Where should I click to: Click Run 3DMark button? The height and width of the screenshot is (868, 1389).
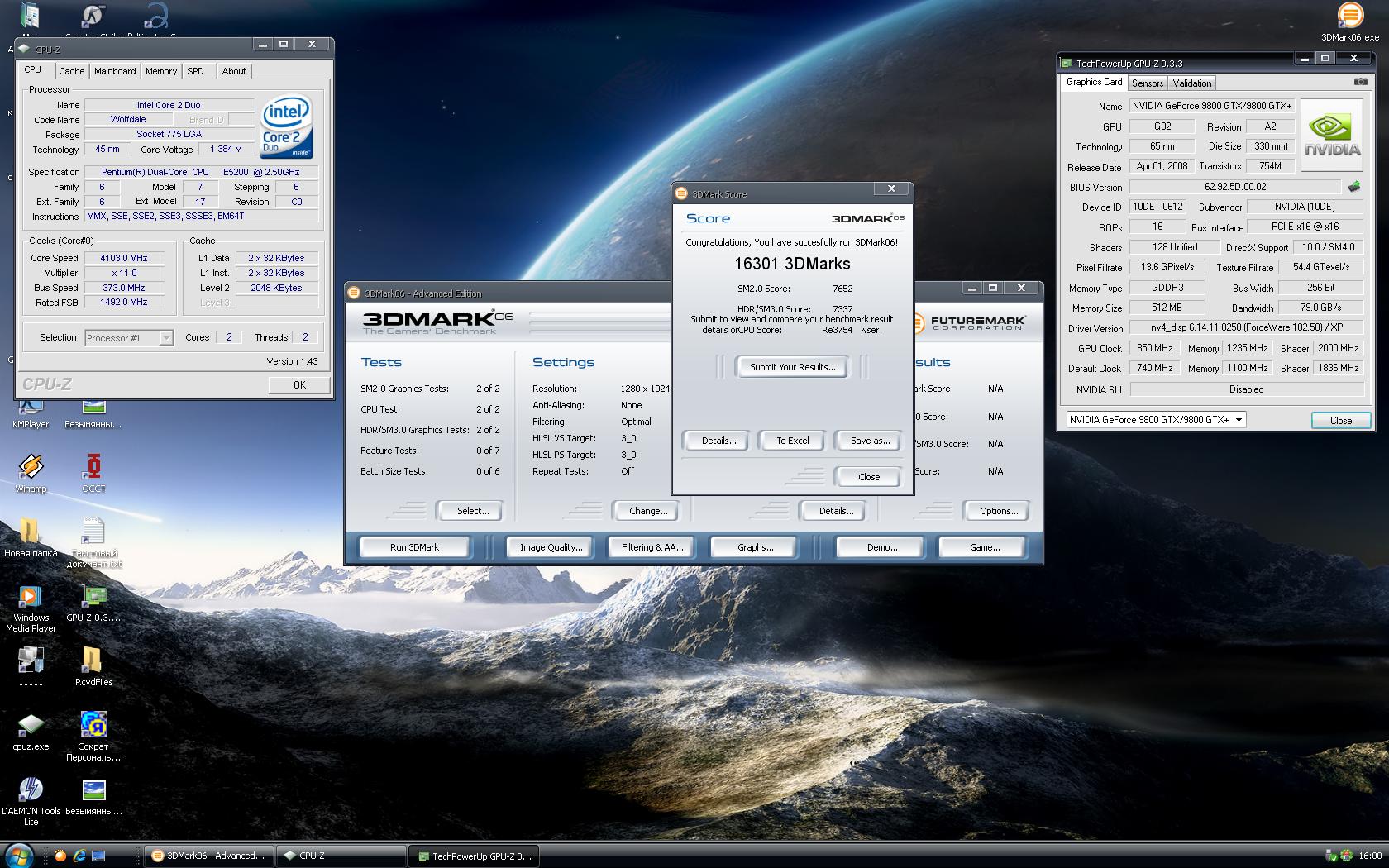point(414,547)
